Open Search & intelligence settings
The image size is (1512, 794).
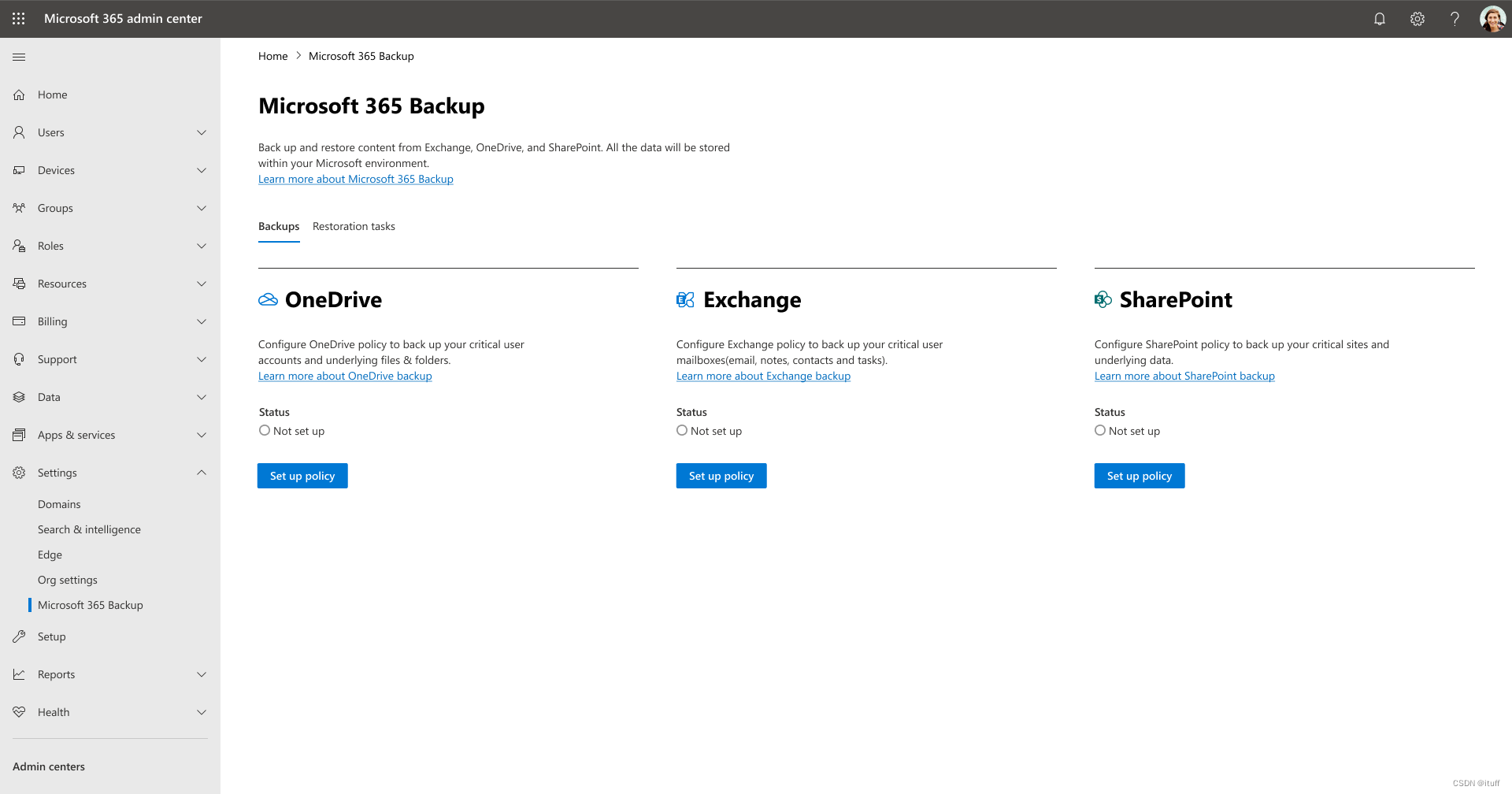click(x=89, y=529)
